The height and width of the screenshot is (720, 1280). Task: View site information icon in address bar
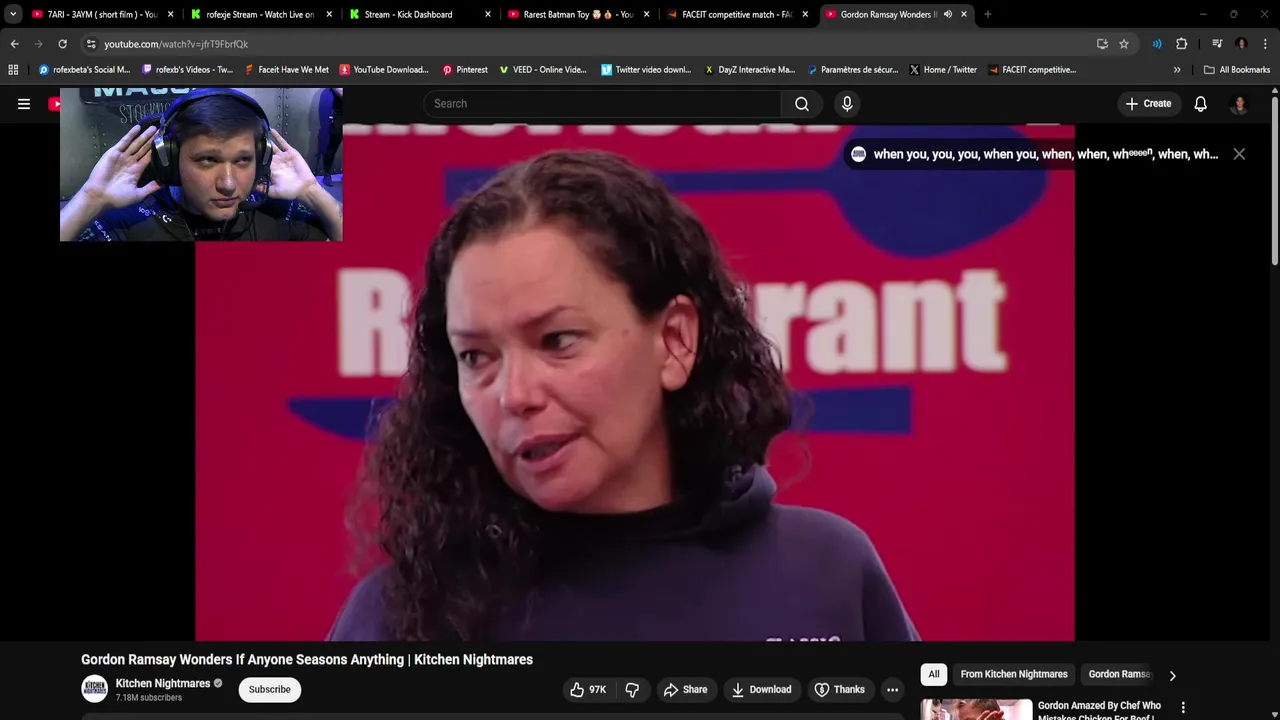(x=91, y=44)
